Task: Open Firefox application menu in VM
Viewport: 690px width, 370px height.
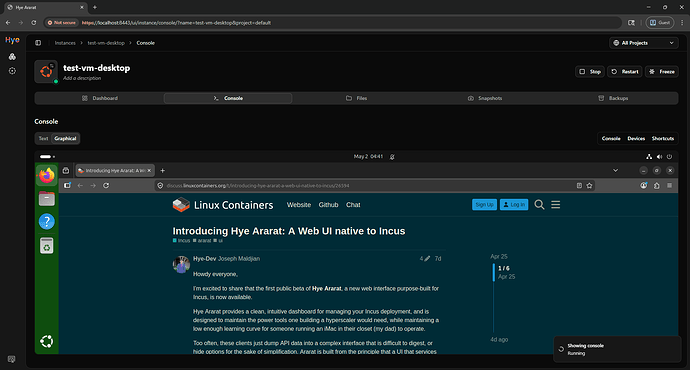Action: [x=669, y=186]
